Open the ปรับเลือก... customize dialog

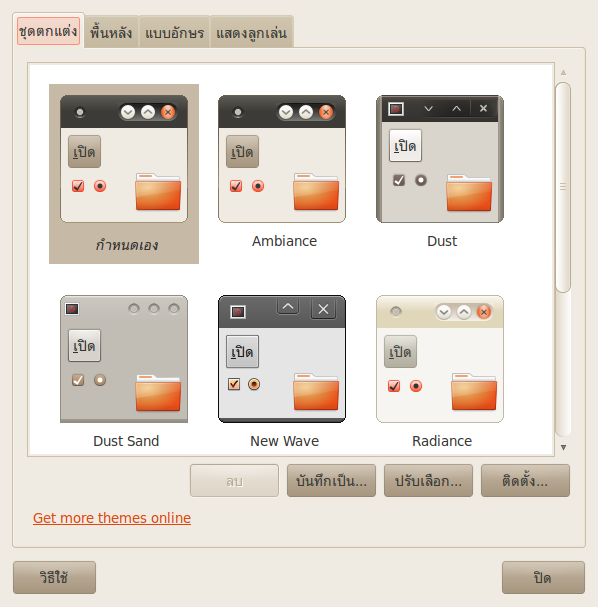pos(428,480)
